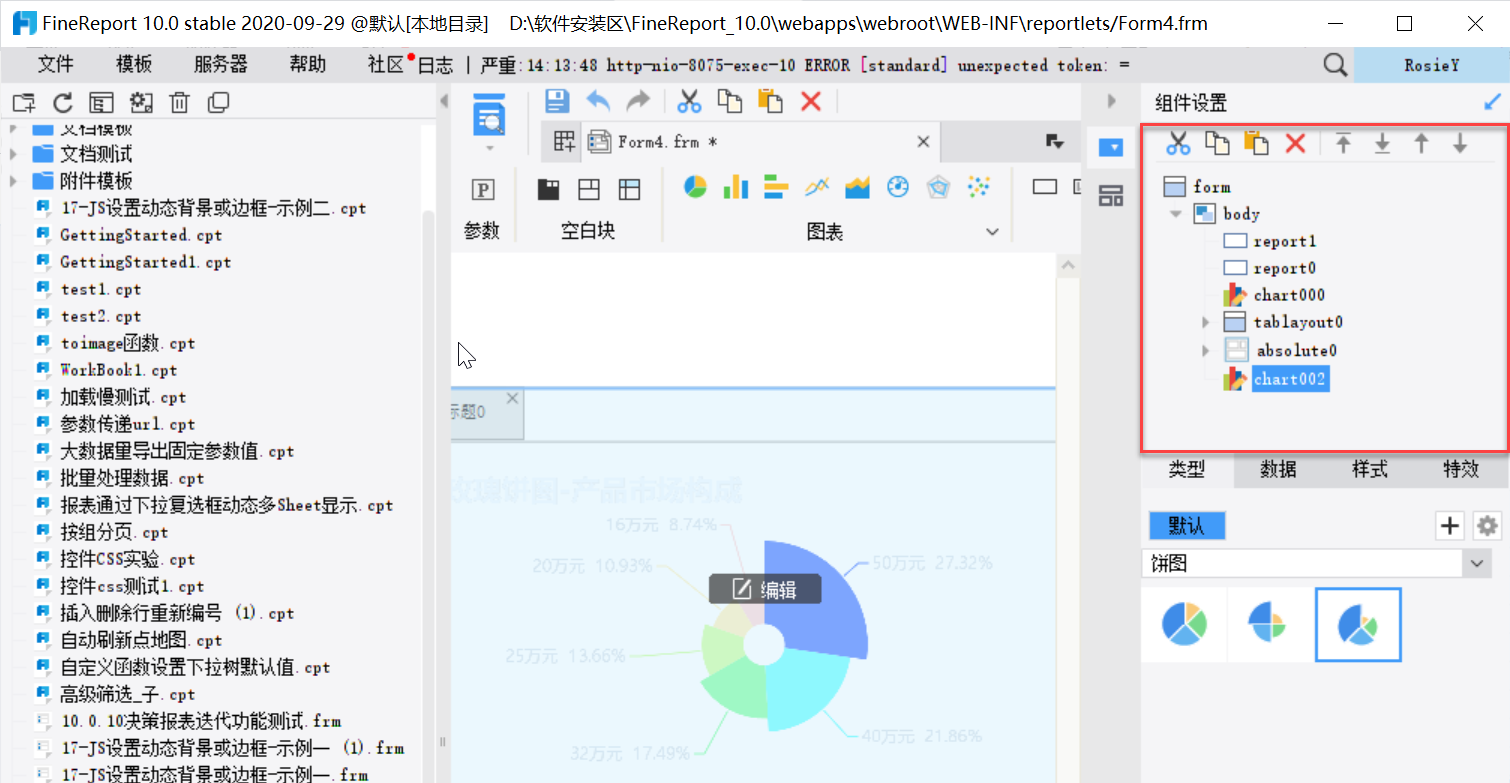The image size is (1510, 783).
Task: Open the 文件 menu
Action: (56, 65)
